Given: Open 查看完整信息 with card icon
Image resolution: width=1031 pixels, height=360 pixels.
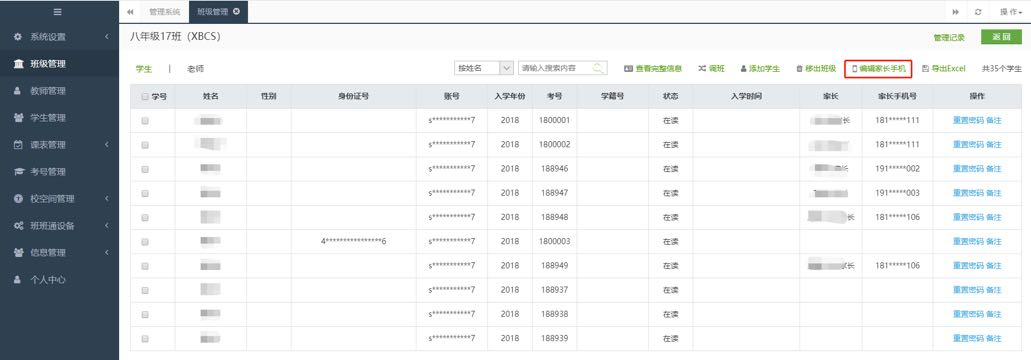Looking at the screenshot, I should pos(653,68).
